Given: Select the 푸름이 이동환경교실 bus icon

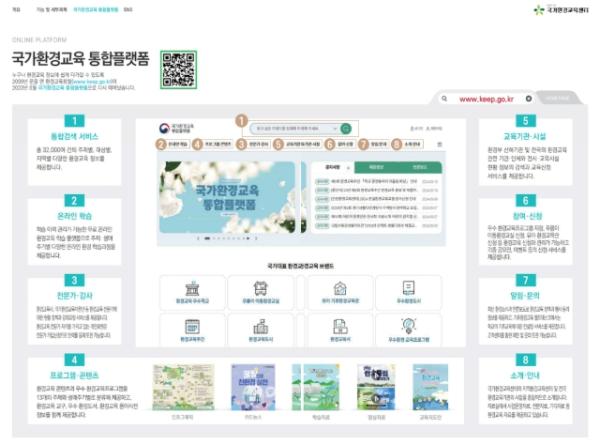Looking at the screenshot, I should tap(264, 289).
